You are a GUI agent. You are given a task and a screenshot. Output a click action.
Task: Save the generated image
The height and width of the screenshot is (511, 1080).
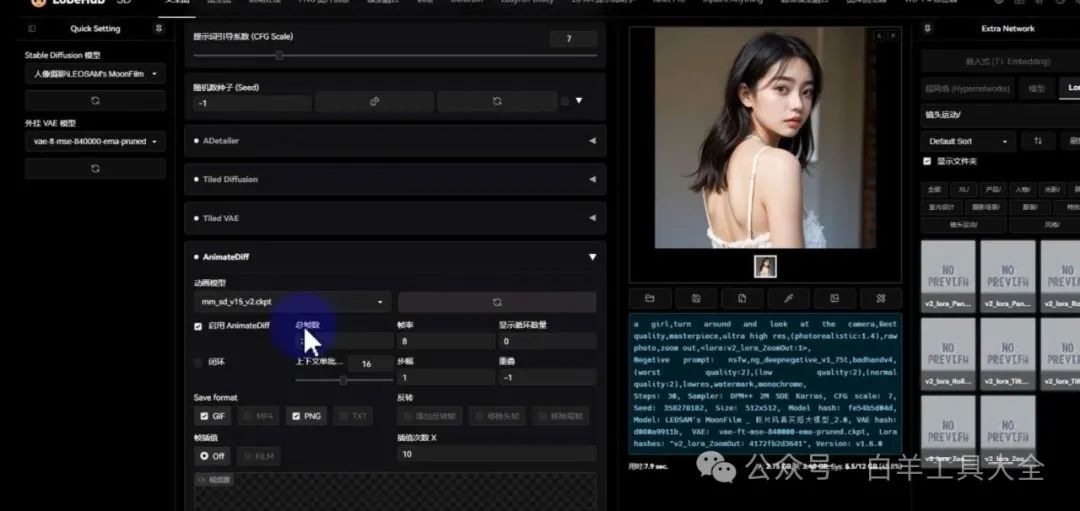coord(696,298)
